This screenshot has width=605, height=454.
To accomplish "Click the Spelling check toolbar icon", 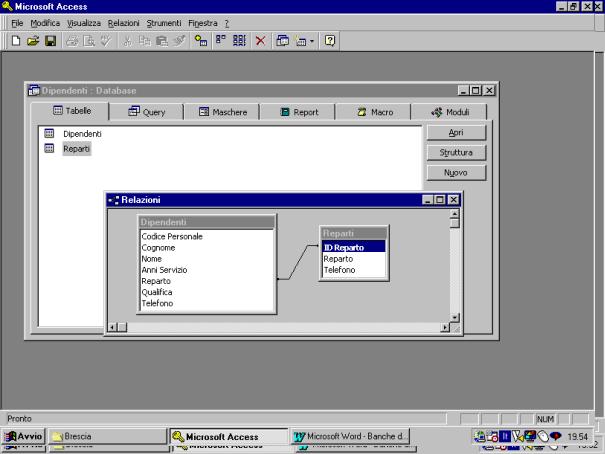I will (x=105, y=41).
